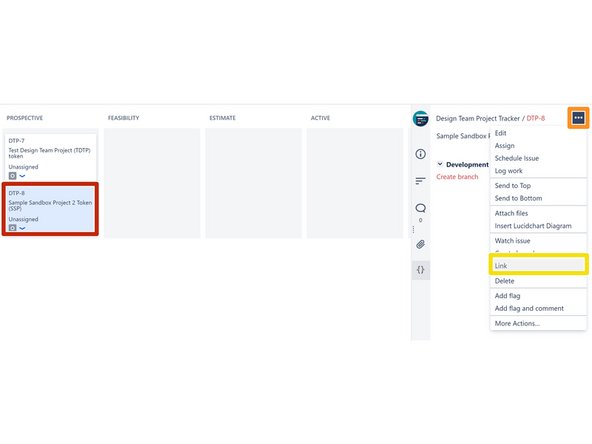Image resolution: width=592 pixels, height=444 pixels.
Task: Click Unassigned on the DTP-8 card
Action: click(23, 219)
